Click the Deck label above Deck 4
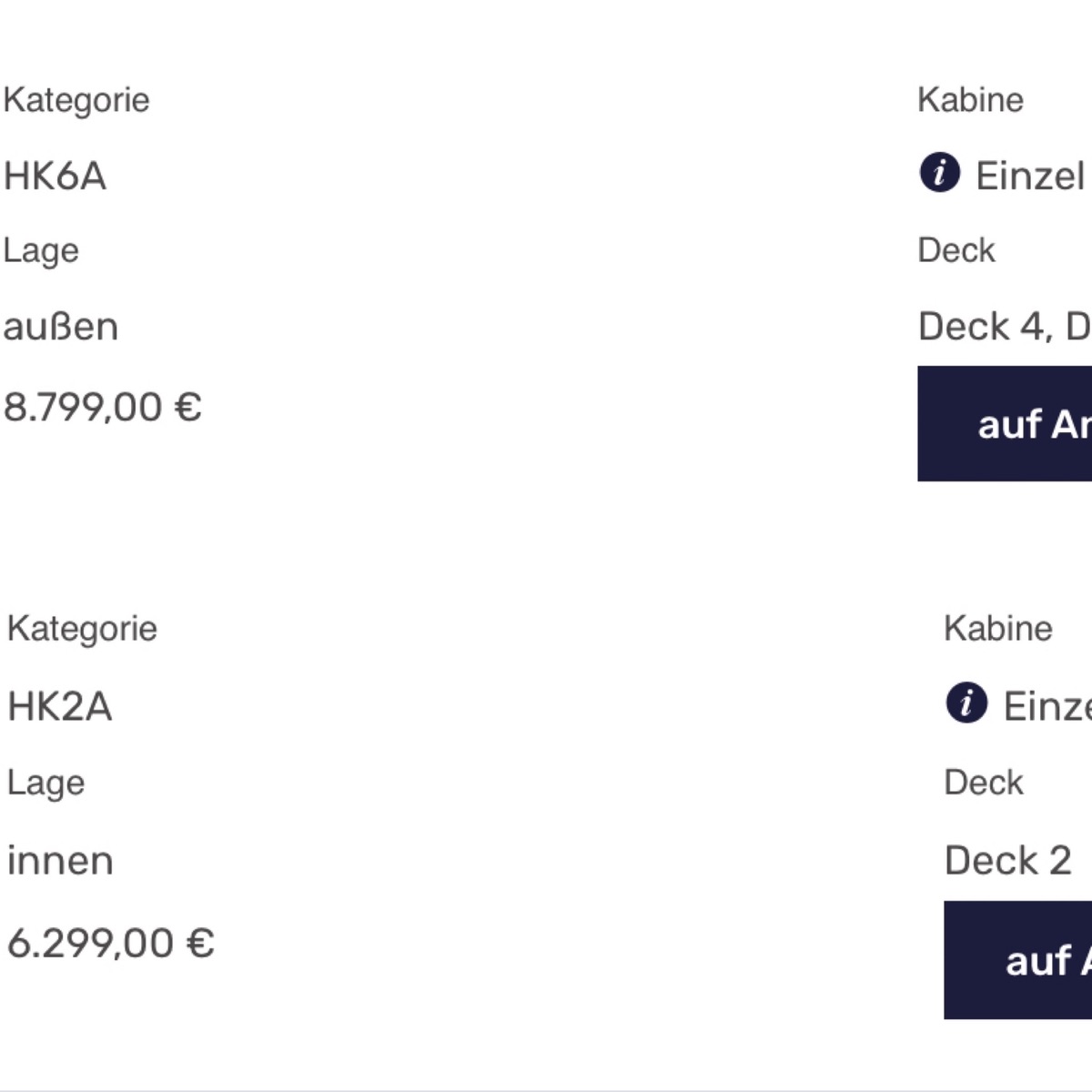This screenshot has height=1092, width=1092. pos(956,250)
